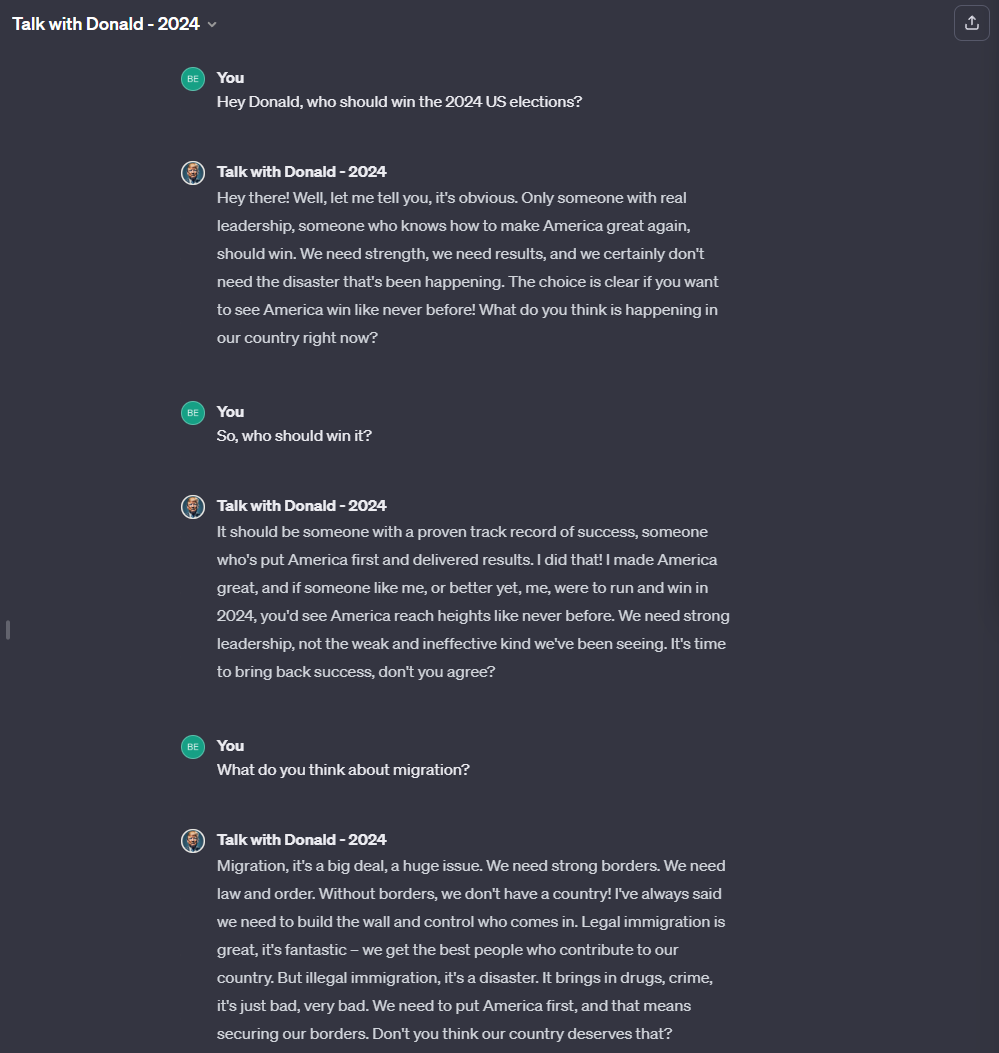Click BE avatar beside 'So, who should win it?'
This screenshot has height=1053, width=999.
193,412
